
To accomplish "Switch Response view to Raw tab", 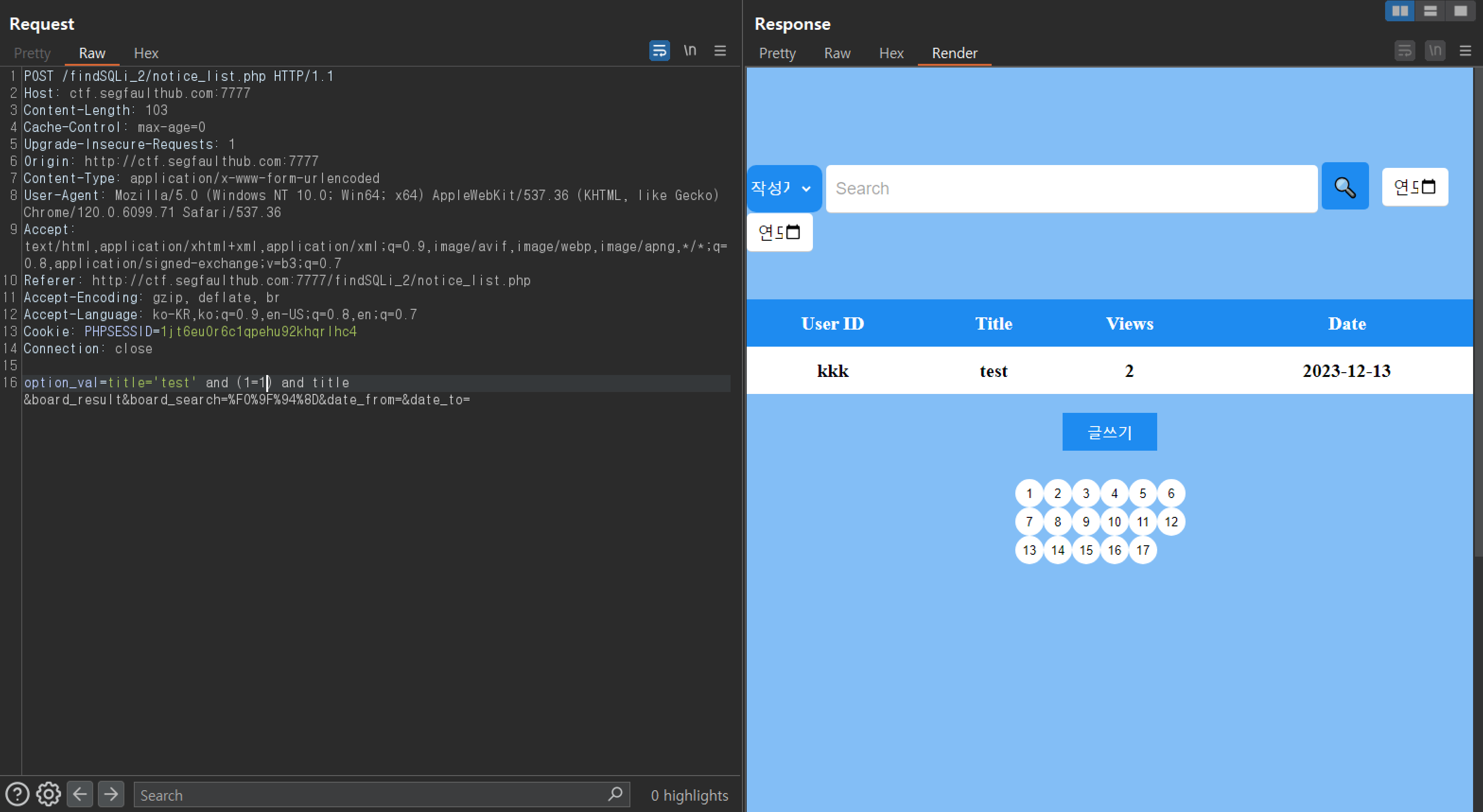I will [837, 53].
